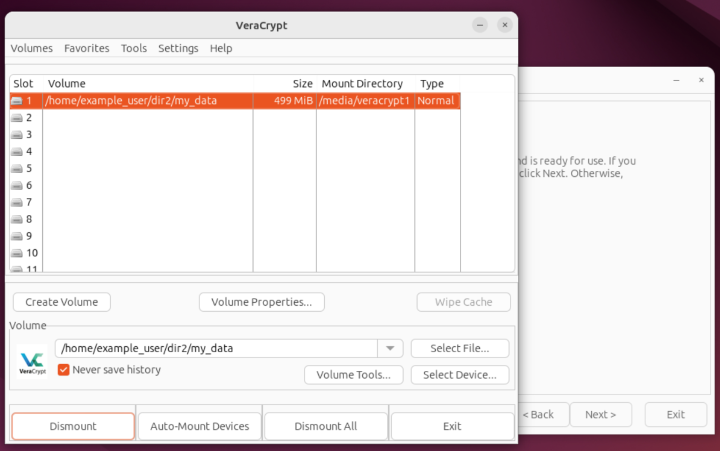Click the drive icon for slot 1

pos(17,101)
